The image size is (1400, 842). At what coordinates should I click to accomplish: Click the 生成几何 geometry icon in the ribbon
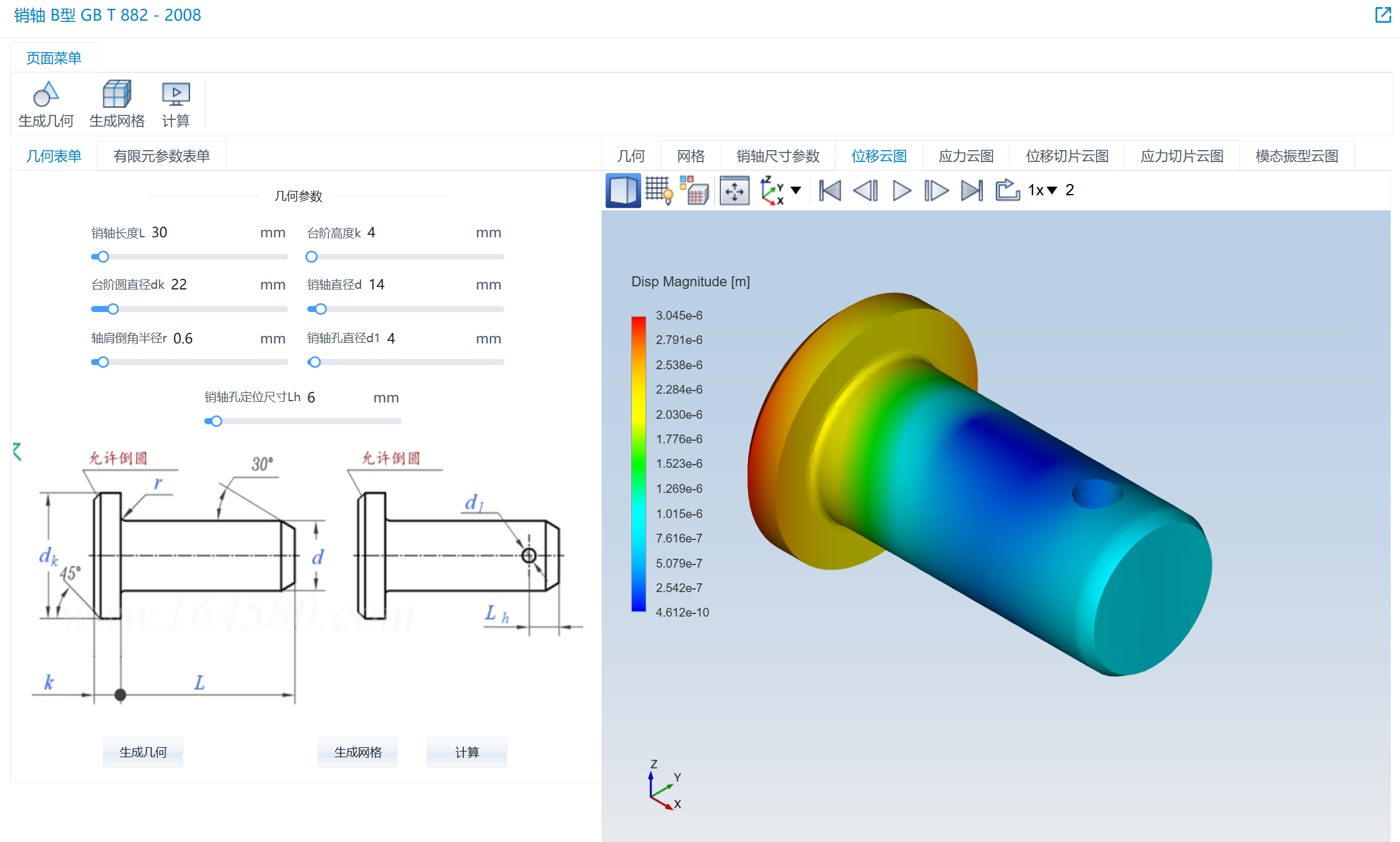pyautogui.click(x=46, y=94)
